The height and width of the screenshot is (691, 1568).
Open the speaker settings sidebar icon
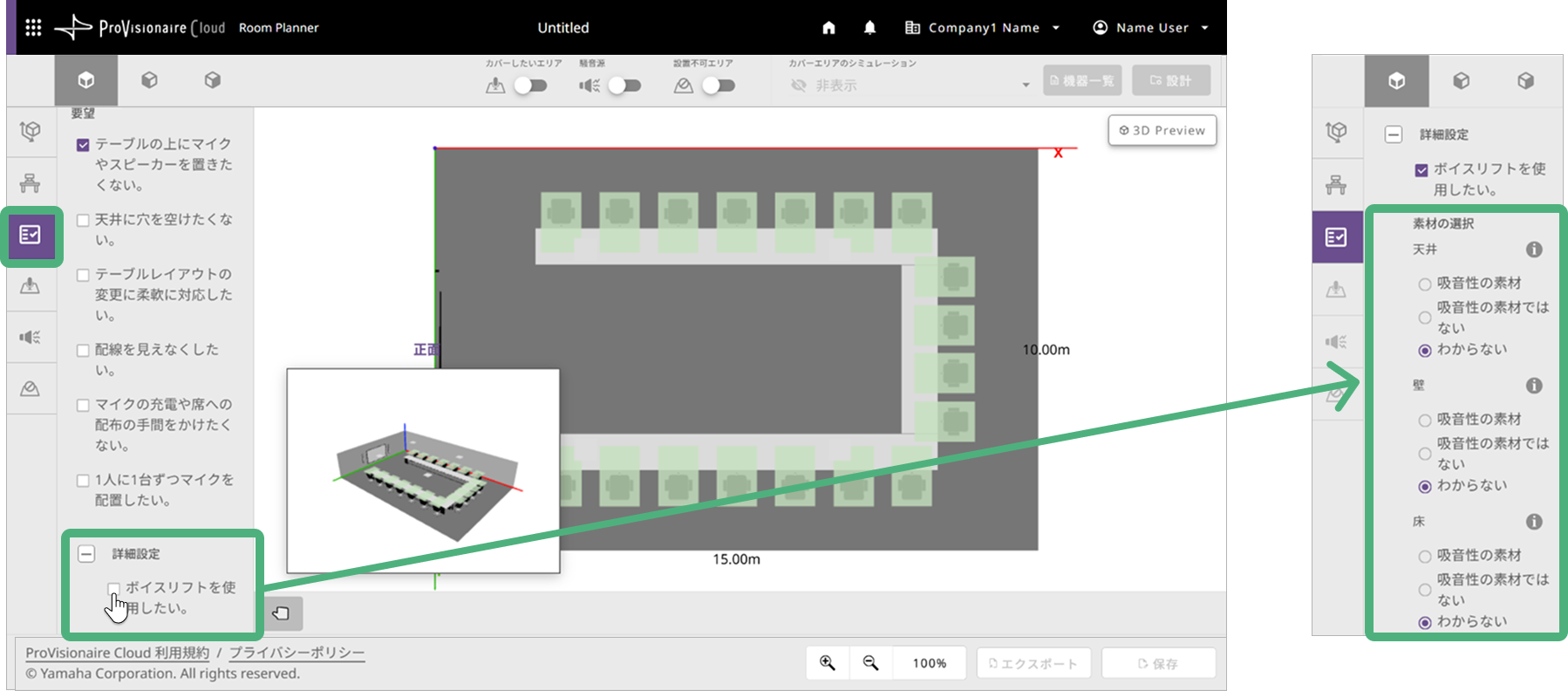point(31,337)
